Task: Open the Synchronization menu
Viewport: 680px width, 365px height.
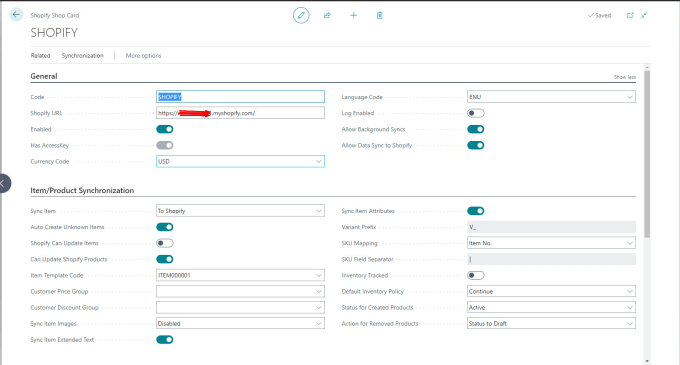Action: click(x=82, y=55)
